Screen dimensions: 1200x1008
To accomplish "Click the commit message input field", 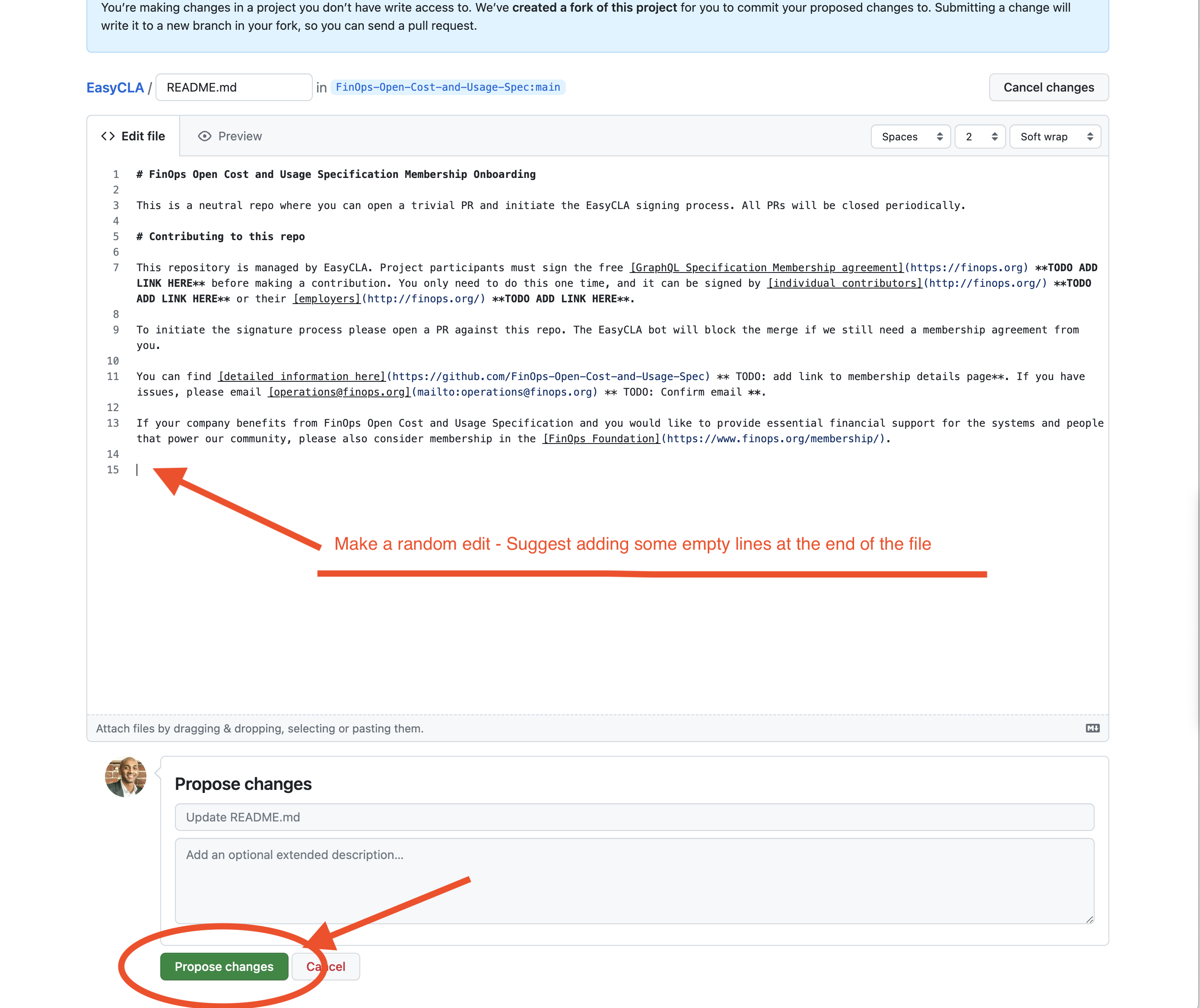I will pyautogui.click(x=634, y=817).
